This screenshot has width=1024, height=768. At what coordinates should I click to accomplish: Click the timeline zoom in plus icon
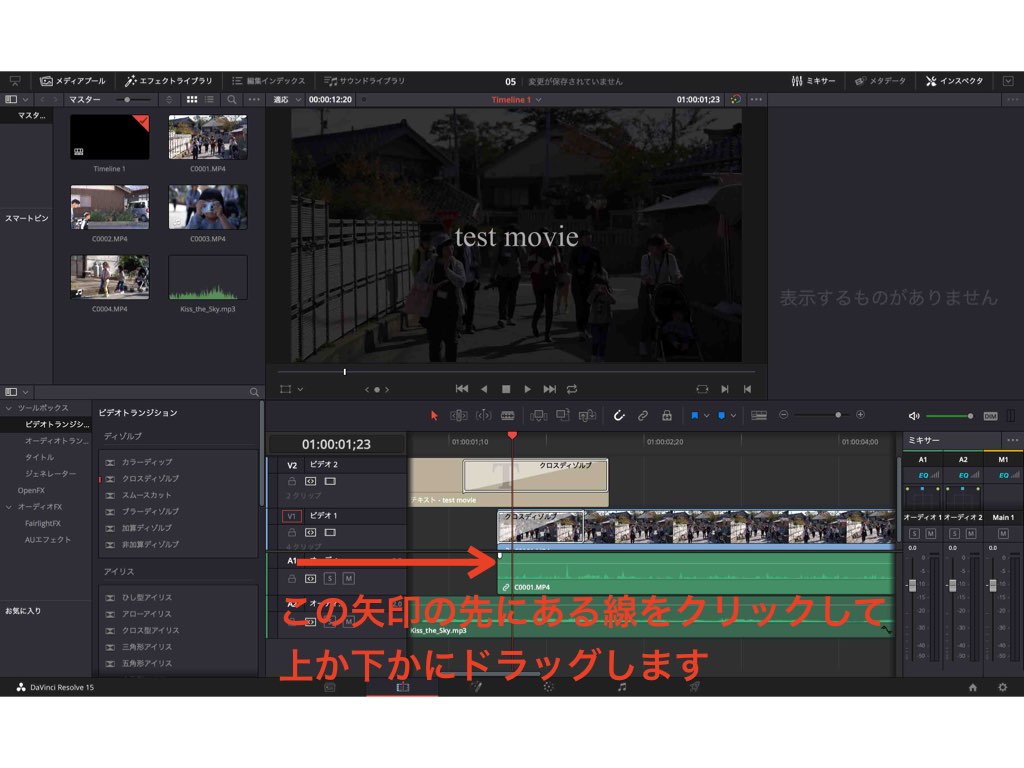coord(861,415)
